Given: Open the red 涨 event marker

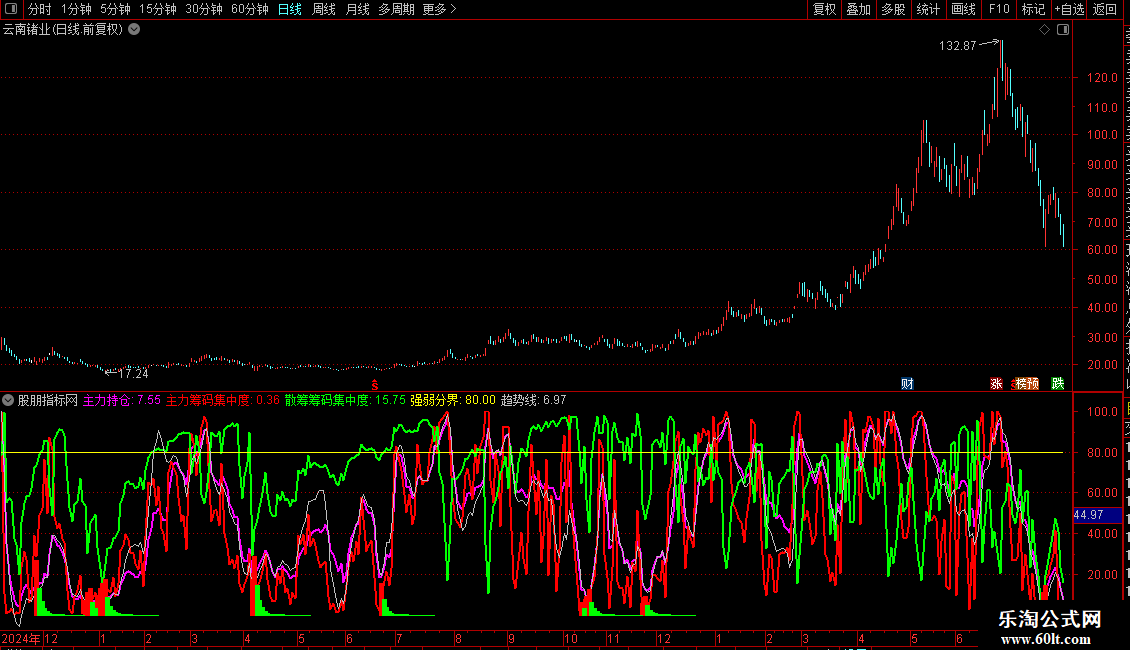Looking at the screenshot, I should [x=997, y=383].
